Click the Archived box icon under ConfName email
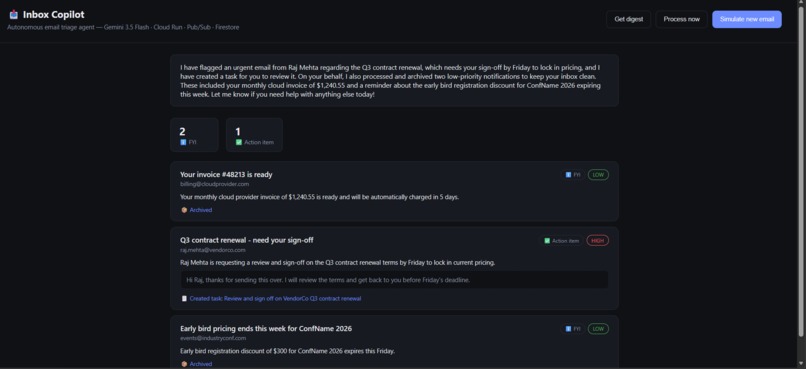 tap(184, 364)
